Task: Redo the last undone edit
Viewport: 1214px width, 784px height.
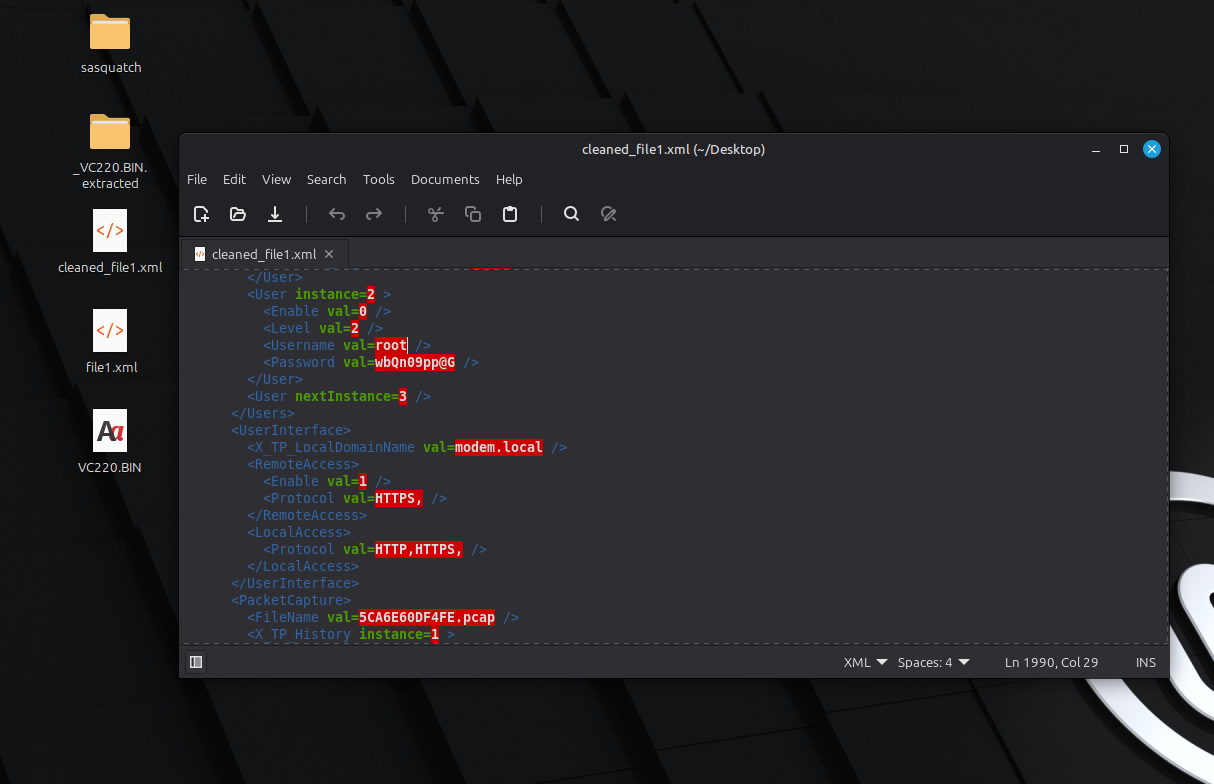Action: click(374, 214)
